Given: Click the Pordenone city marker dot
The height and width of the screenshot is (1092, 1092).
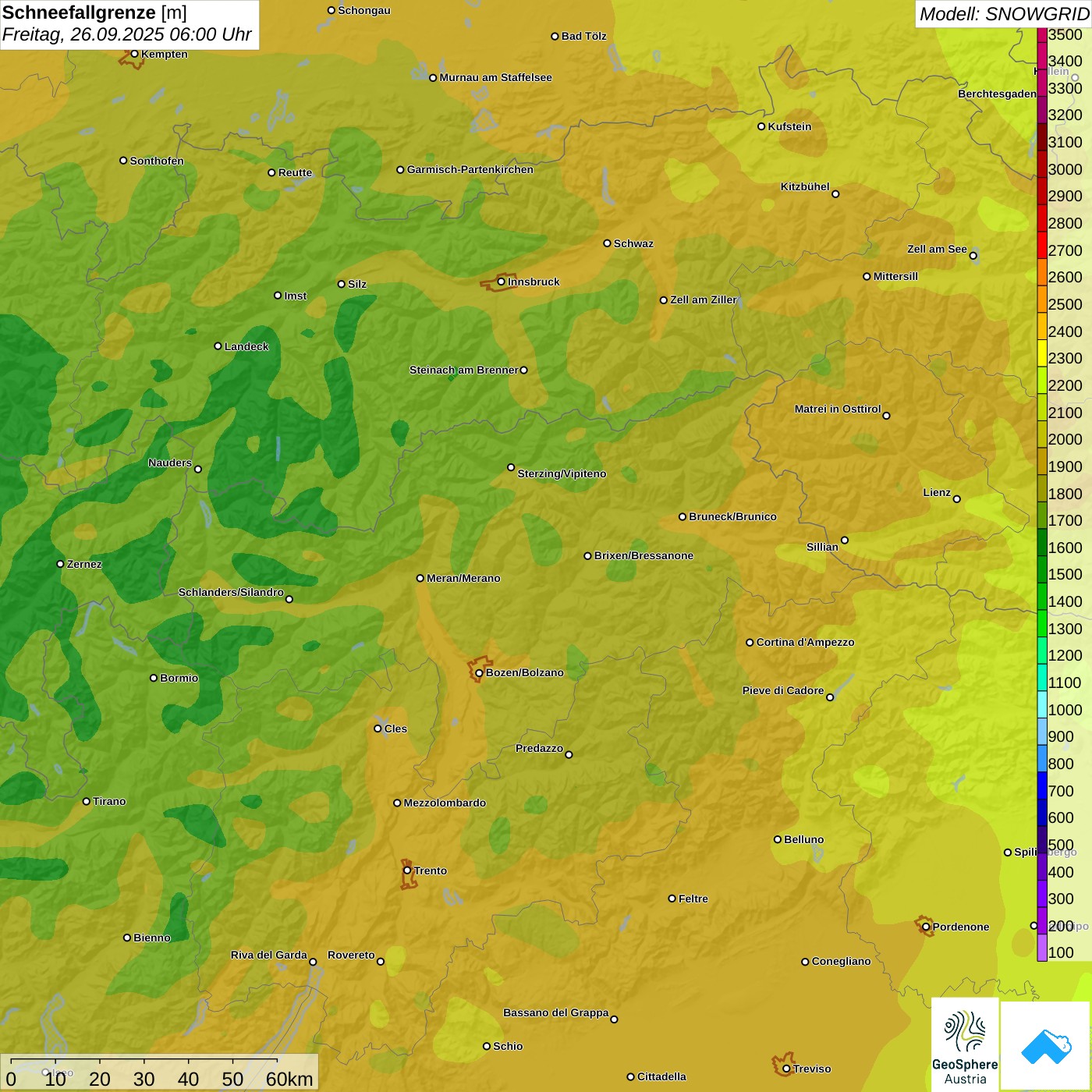Looking at the screenshot, I should click(926, 927).
